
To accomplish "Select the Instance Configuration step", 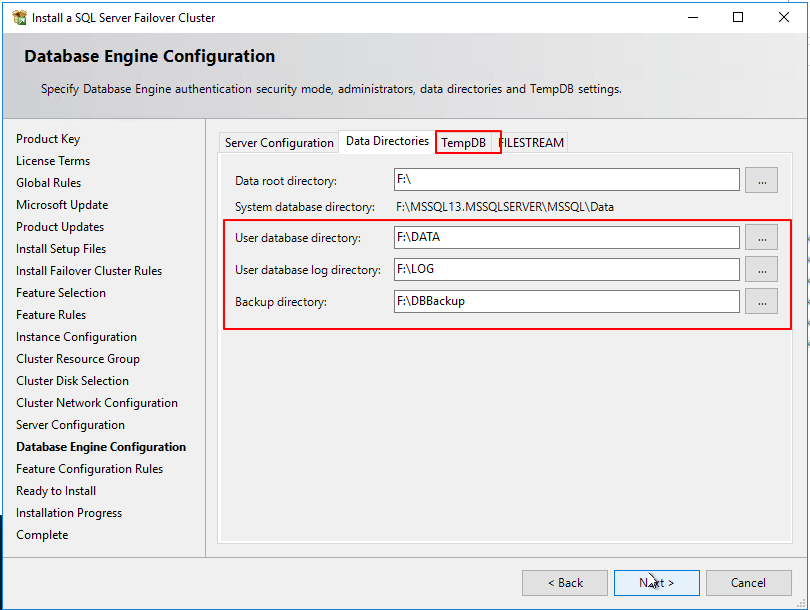I will pos(76,337).
